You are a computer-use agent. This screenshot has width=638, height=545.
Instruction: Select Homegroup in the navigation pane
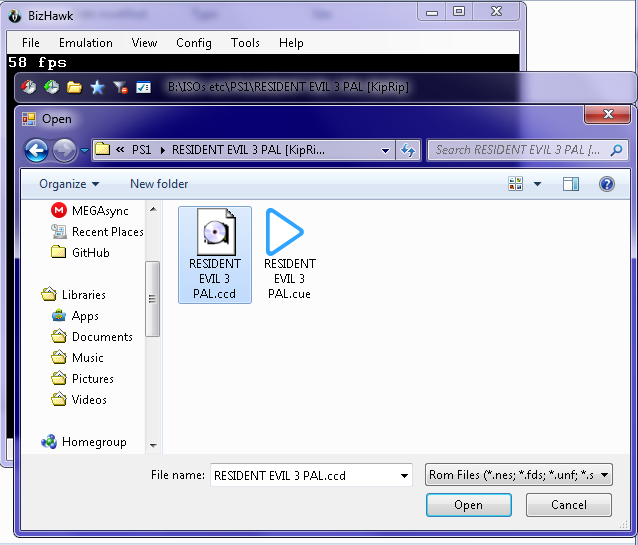[84, 442]
